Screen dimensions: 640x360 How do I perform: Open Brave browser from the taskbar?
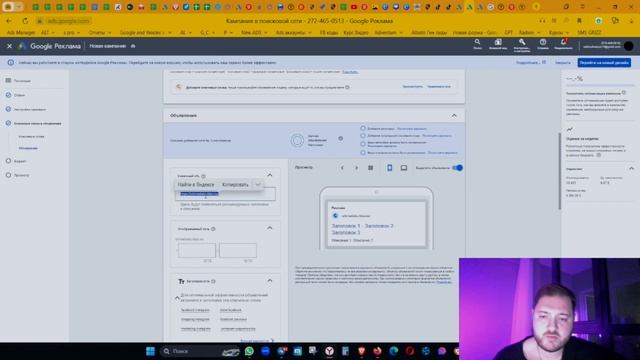coord(361,351)
